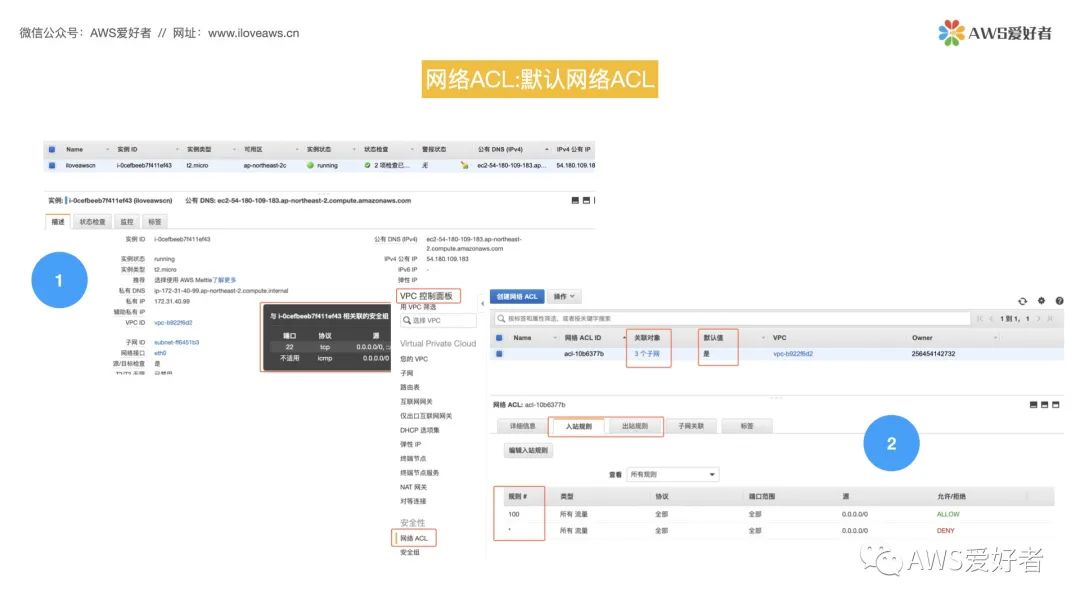Open the 操作 actions dropdown
Viewport: 1080px width, 608px height.
pos(564,297)
